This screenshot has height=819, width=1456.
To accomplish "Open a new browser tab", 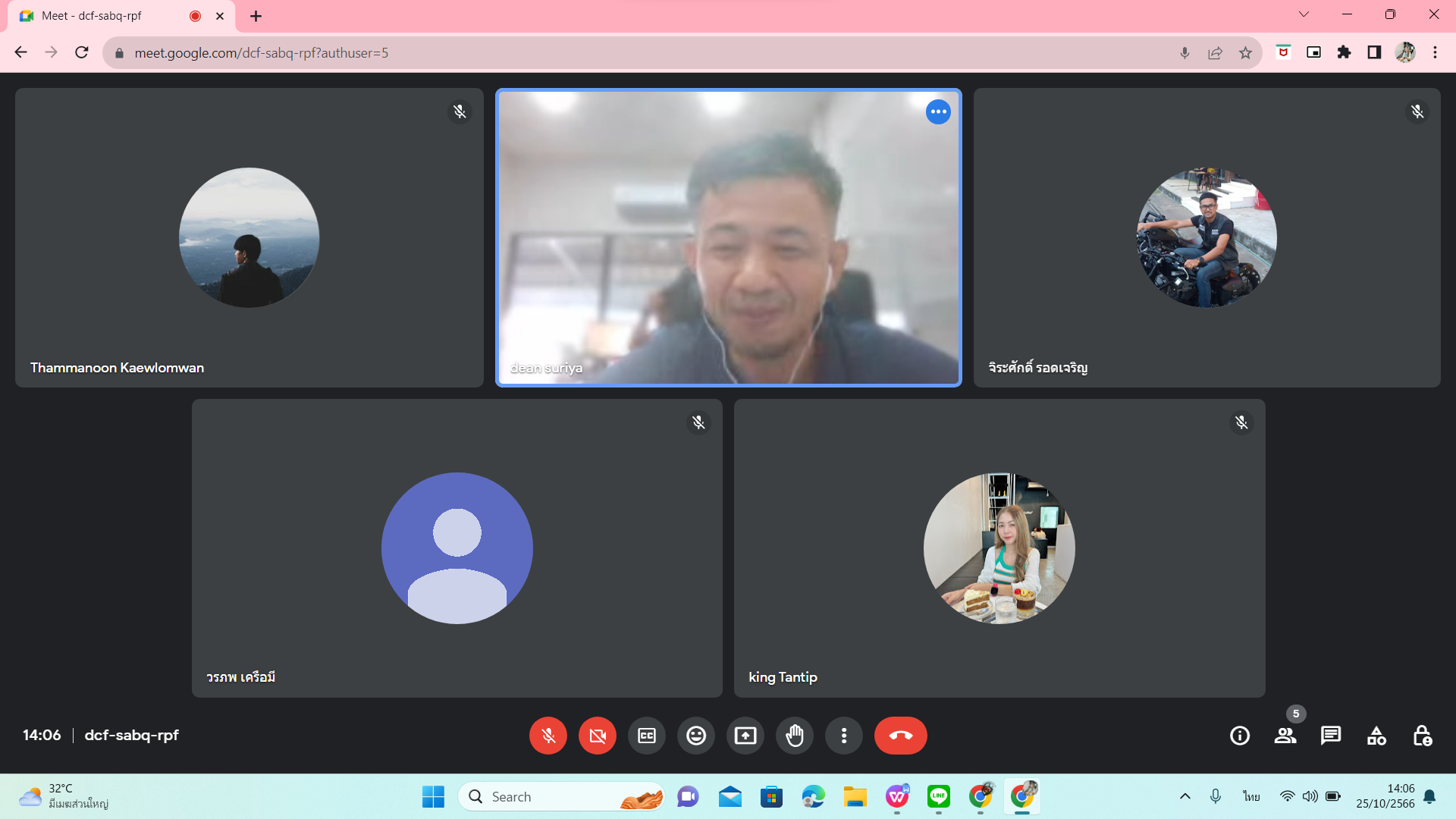I will (x=256, y=16).
